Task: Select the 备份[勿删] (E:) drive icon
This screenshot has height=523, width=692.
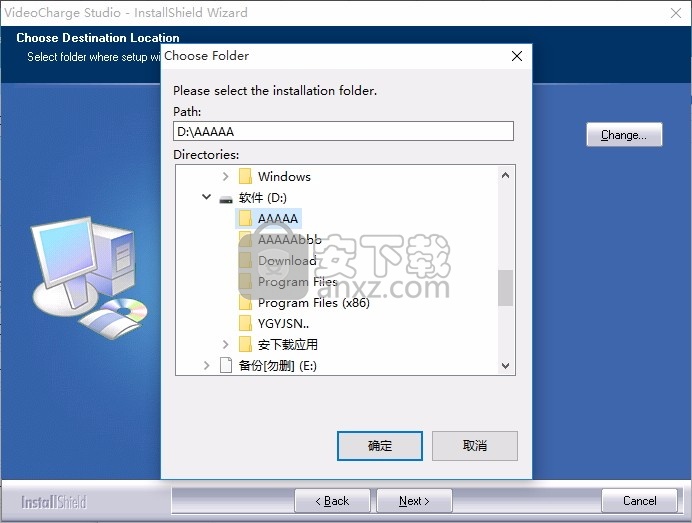Action: (x=226, y=365)
